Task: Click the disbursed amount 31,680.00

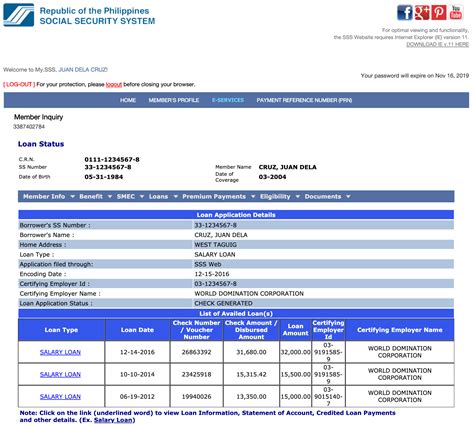Action: click(251, 352)
